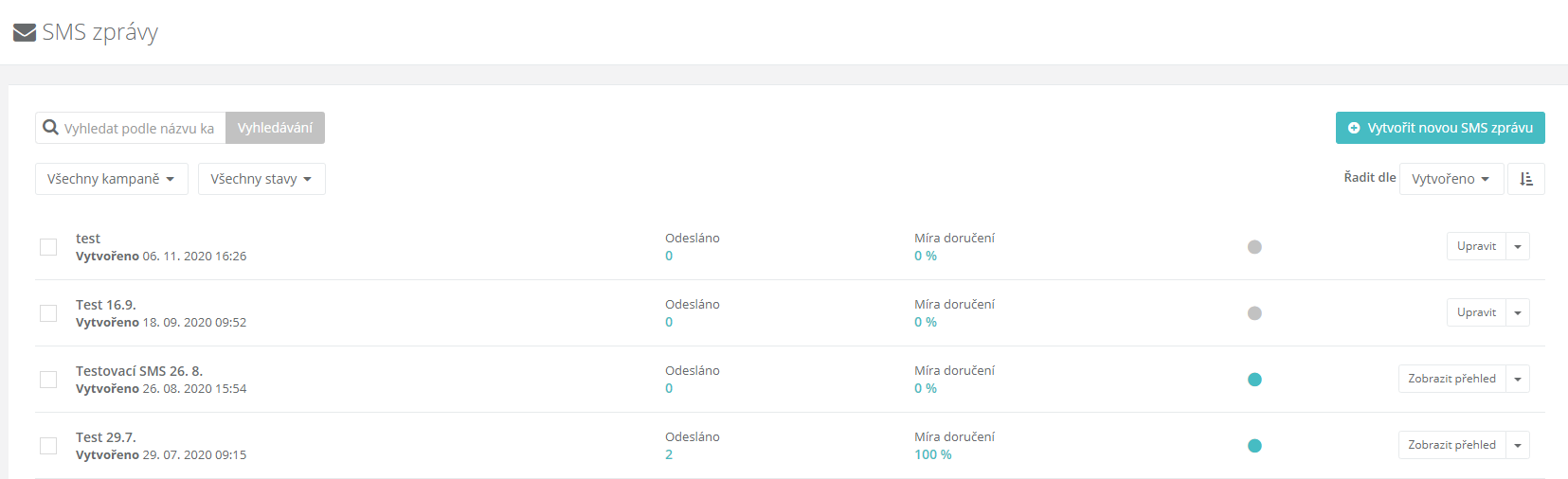Image resolution: width=1568 pixels, height=479 pixels.
Task: Tick the checkbox for the test message
Action: coord(48,247)
